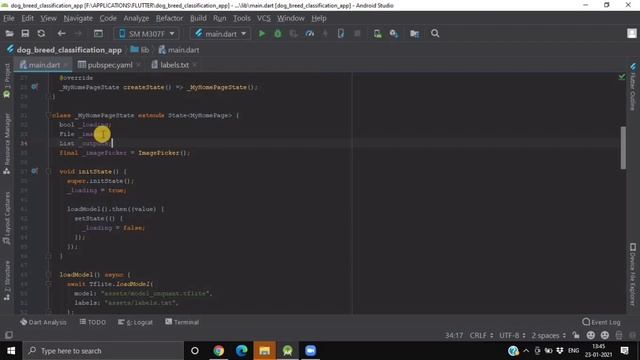Open the Tools menu
Screen dimensions: 640x360
tap(242, 18)
